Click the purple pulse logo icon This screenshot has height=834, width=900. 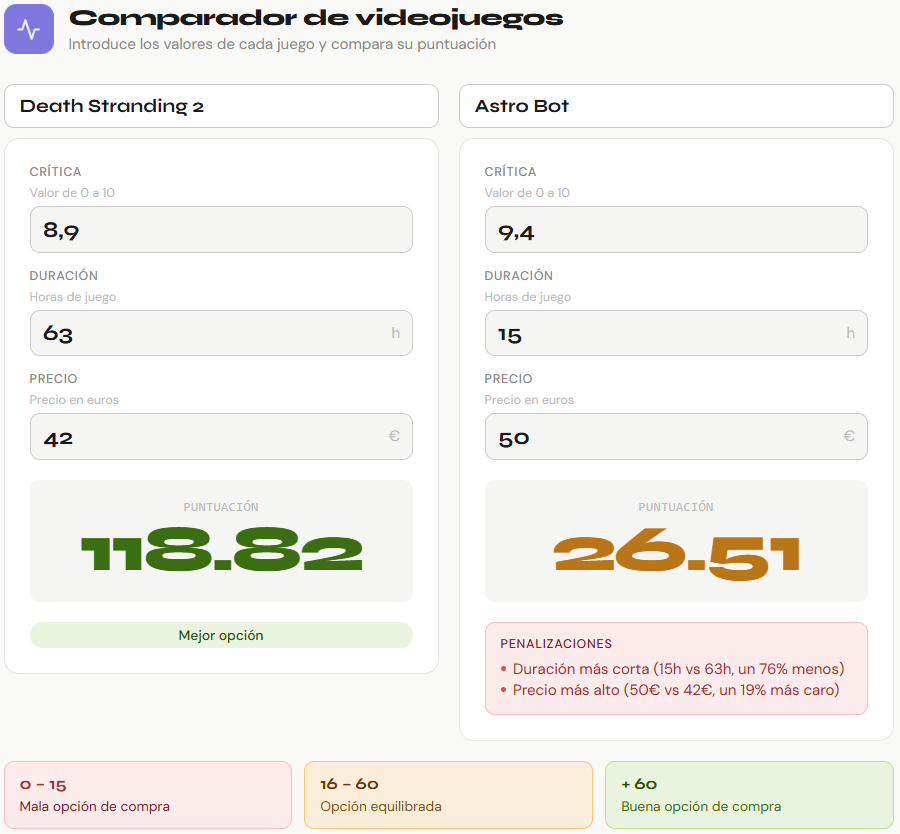coord(29,29)
